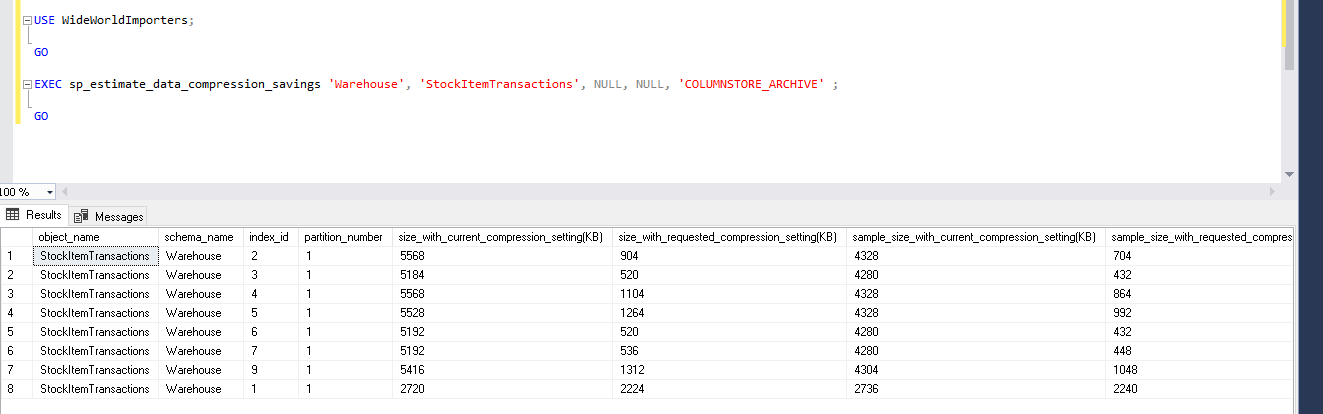
Task: Select the size_with_current_compression_setting(KB) column header
Action: 501,237
